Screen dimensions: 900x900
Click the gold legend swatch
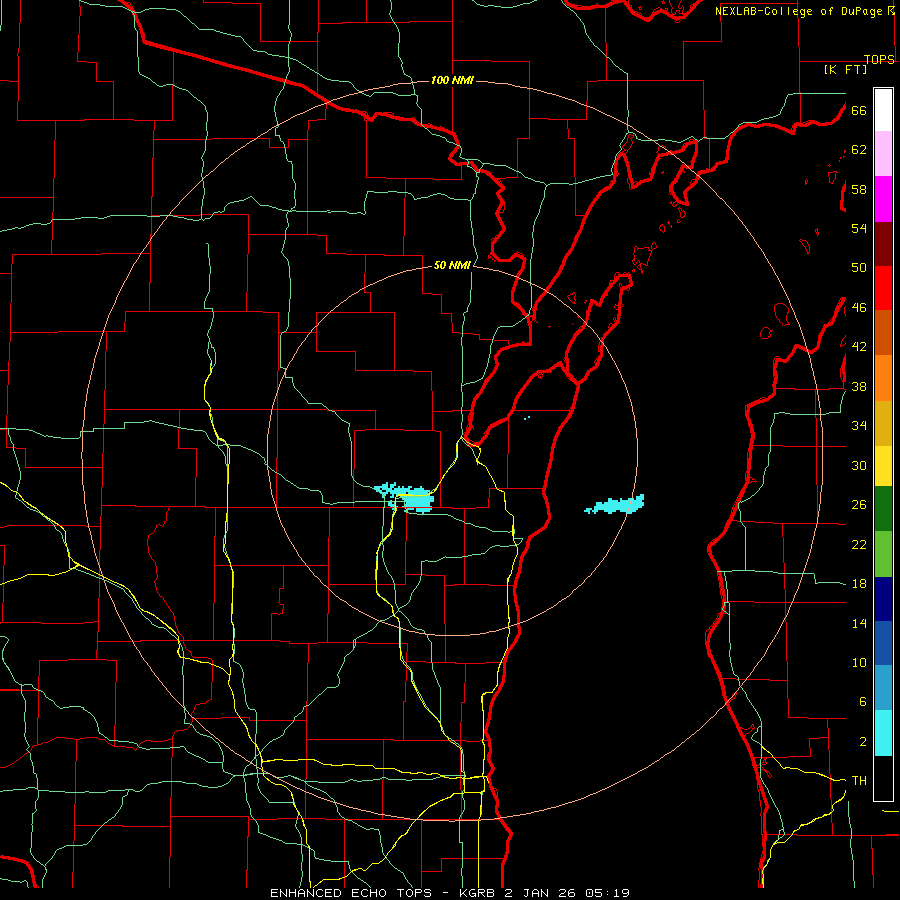point(883,424)
